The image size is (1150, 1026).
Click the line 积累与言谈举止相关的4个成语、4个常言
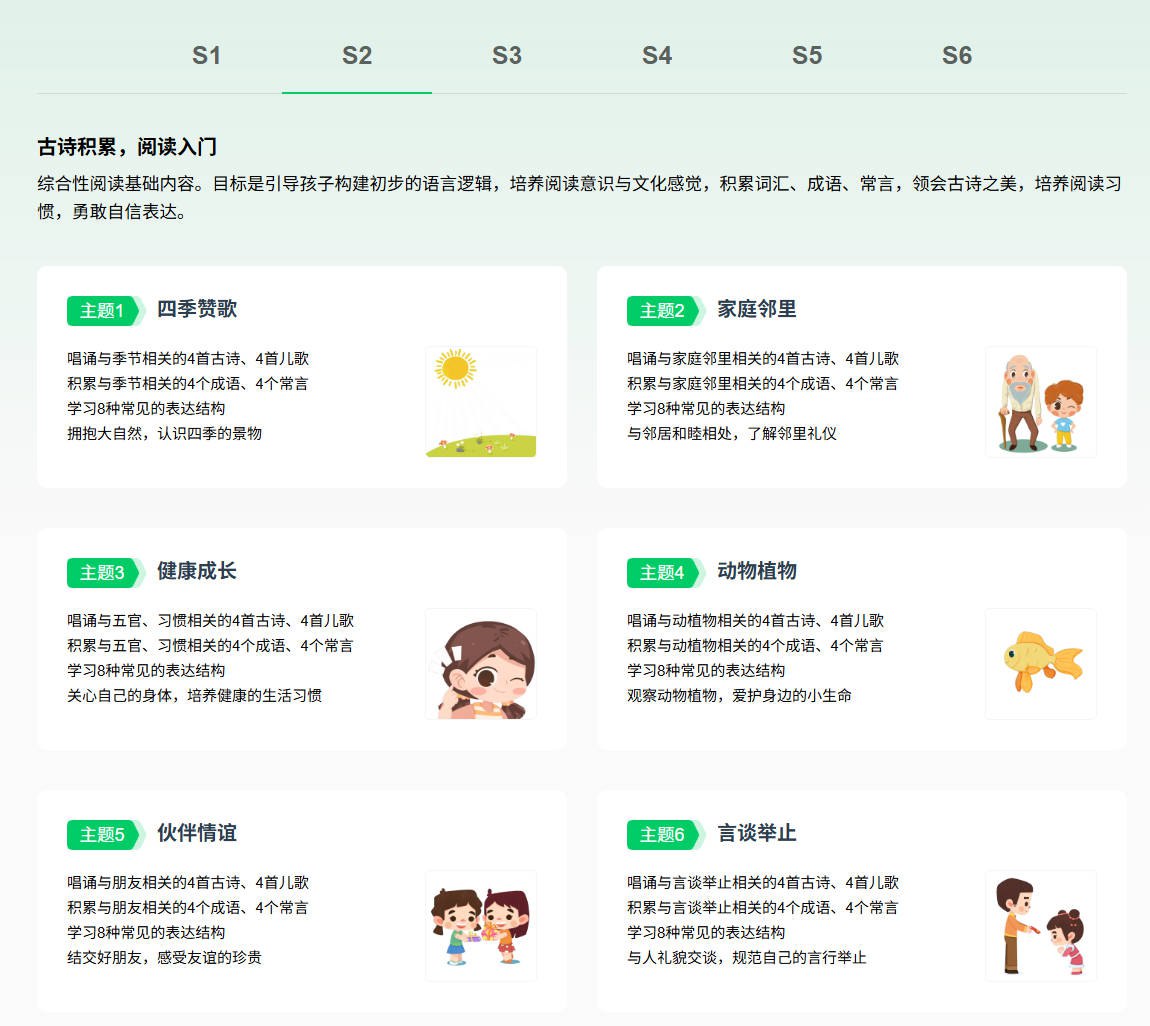[763, 907]
